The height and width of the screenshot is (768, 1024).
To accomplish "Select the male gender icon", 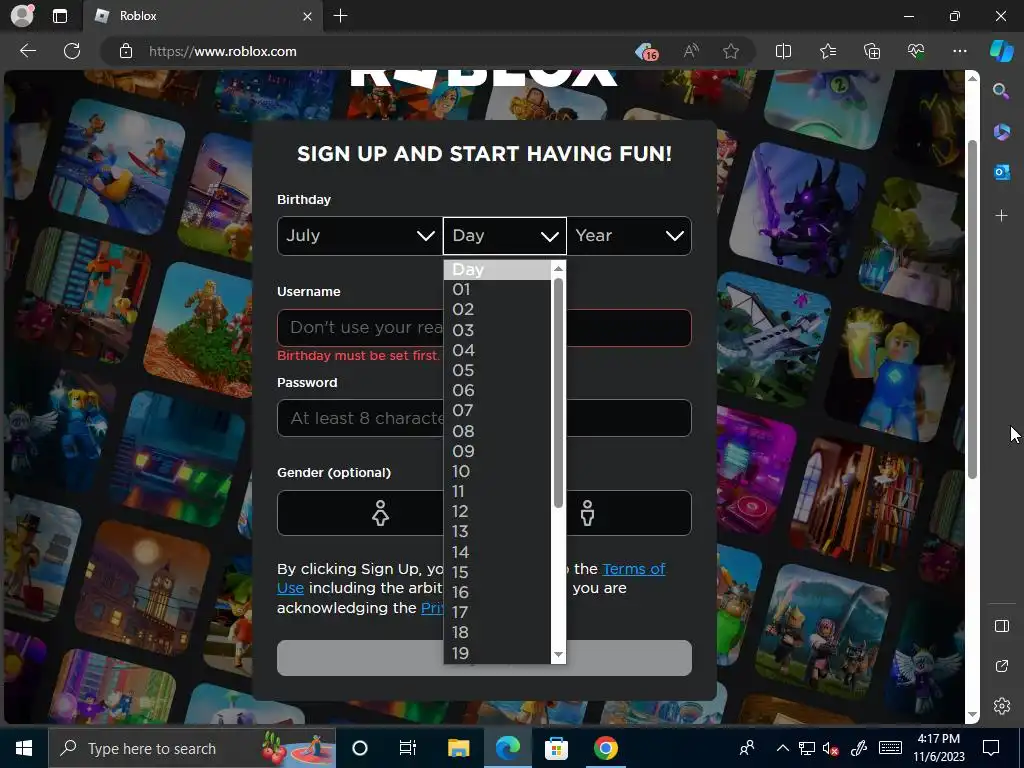I will click(587, 513).
